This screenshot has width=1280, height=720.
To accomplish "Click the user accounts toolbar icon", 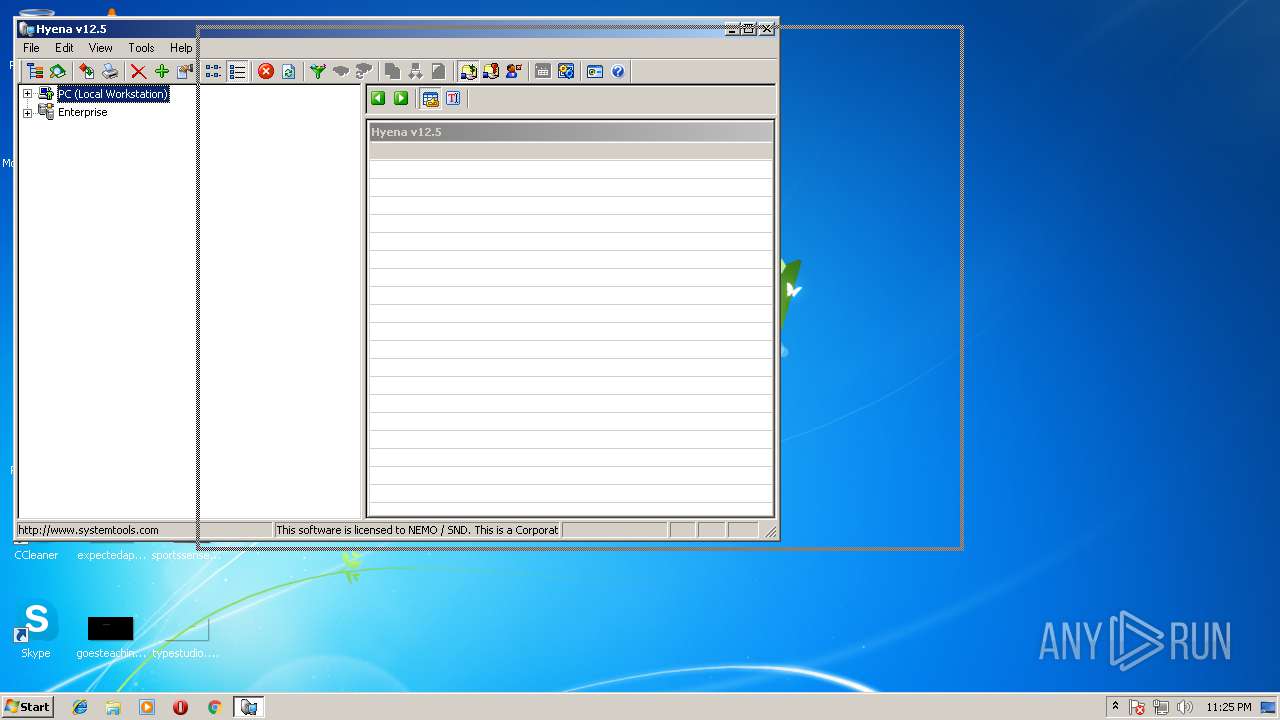I will click(514, 71).
